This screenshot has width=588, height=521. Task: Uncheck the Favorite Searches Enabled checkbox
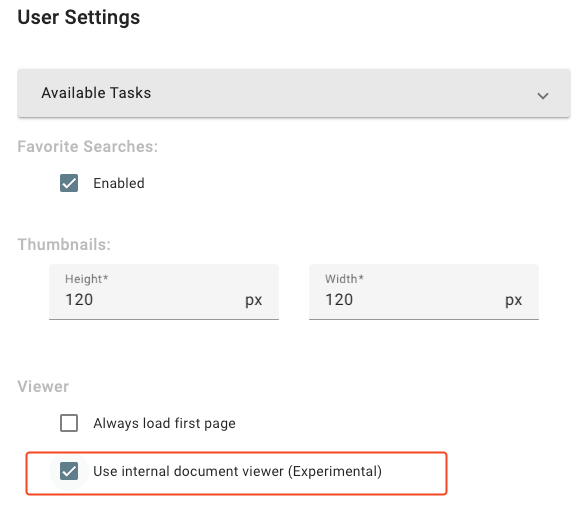(69, 183)
